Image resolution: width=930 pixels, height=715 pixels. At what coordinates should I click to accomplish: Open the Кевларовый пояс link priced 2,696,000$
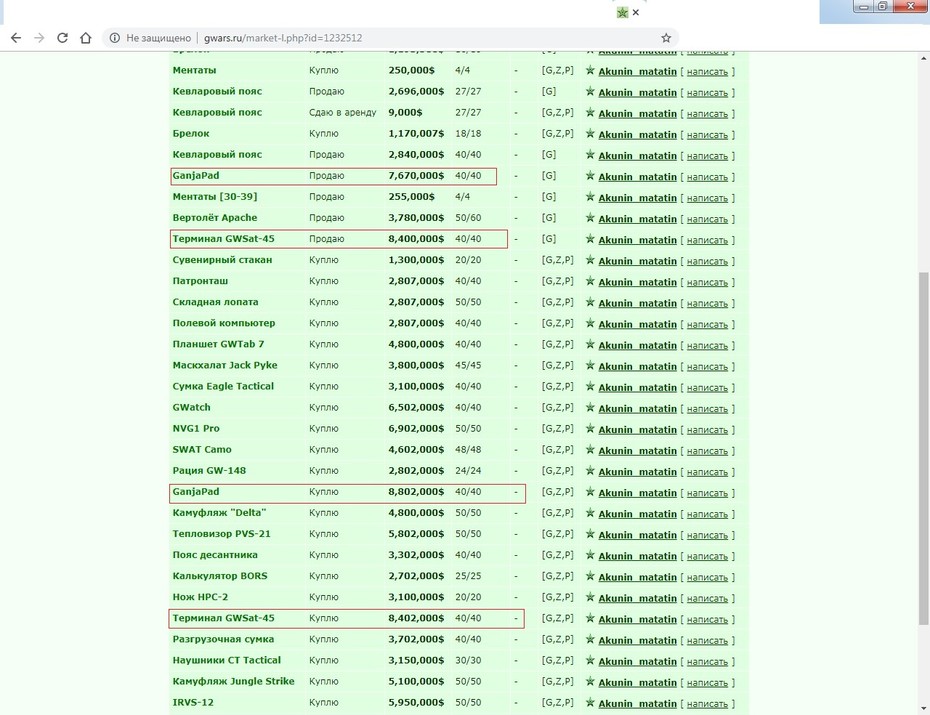[217, 91]
